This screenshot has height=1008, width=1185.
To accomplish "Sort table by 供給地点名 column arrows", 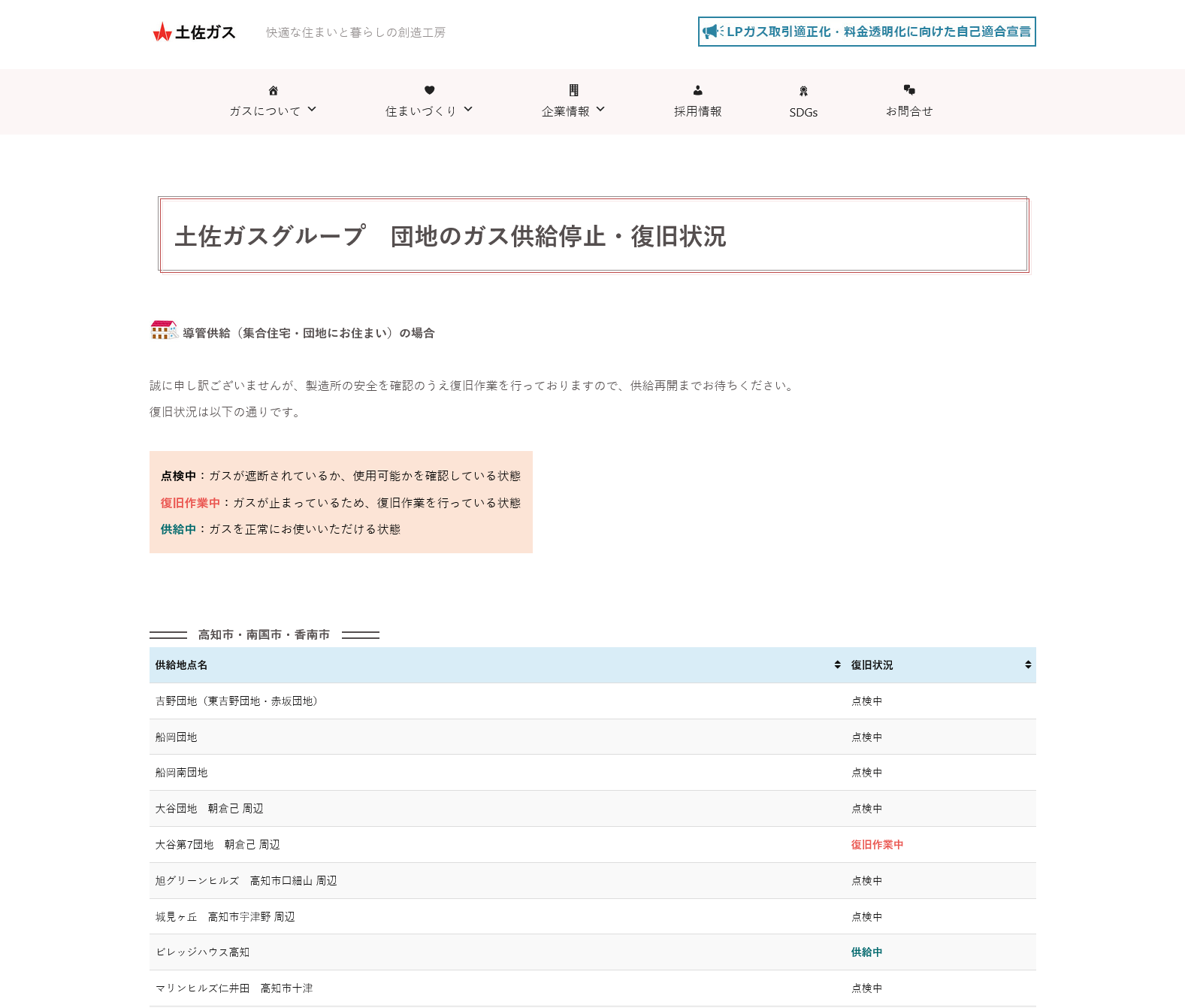I will coord(837,664).
